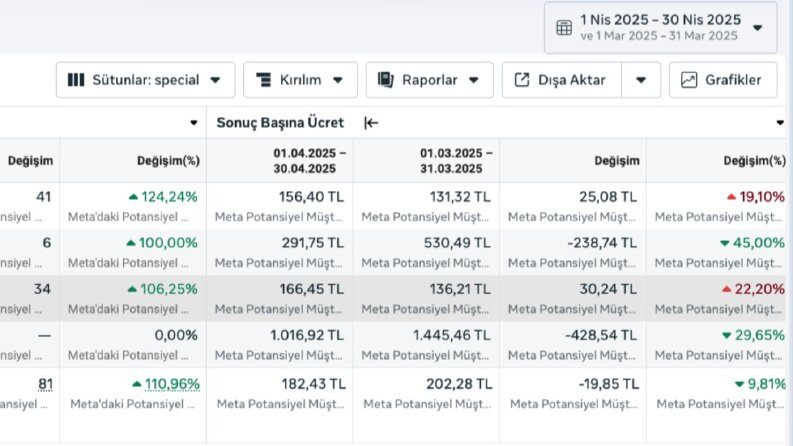This screenshot has height=446, width=793.
Task: Open the date range picker for 1 Nis 2025
Action: [660, 28]
